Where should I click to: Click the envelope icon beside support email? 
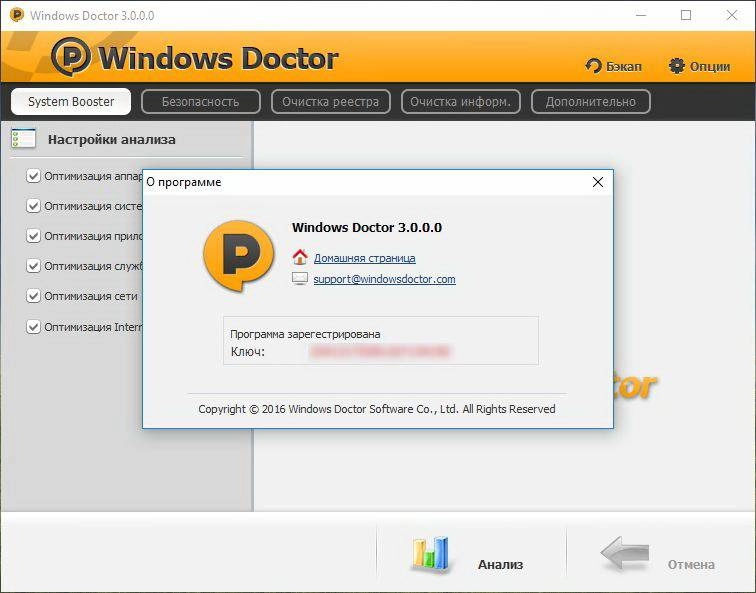click(300, 279)
